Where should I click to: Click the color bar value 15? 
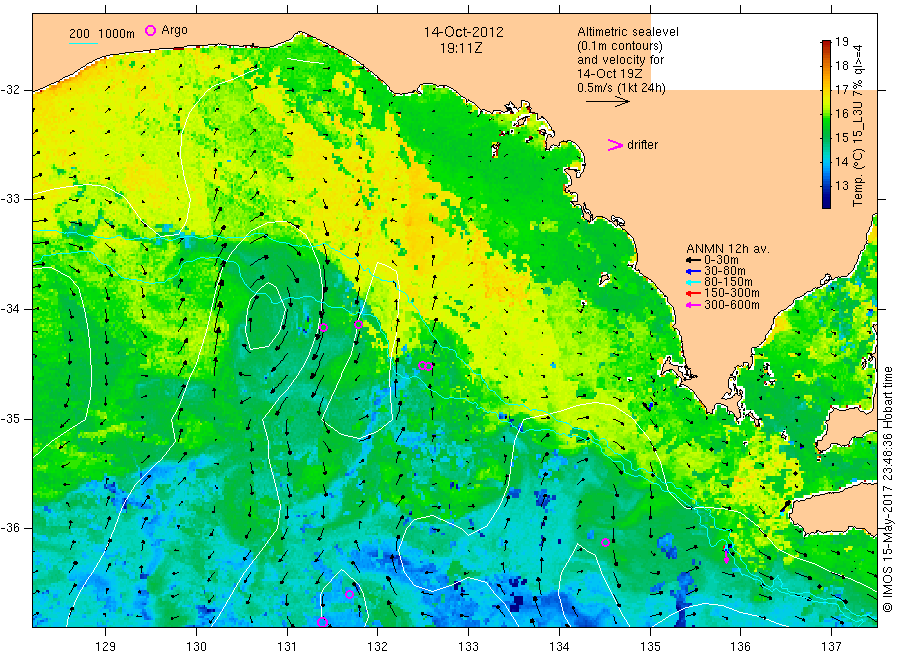coord(841,138)
